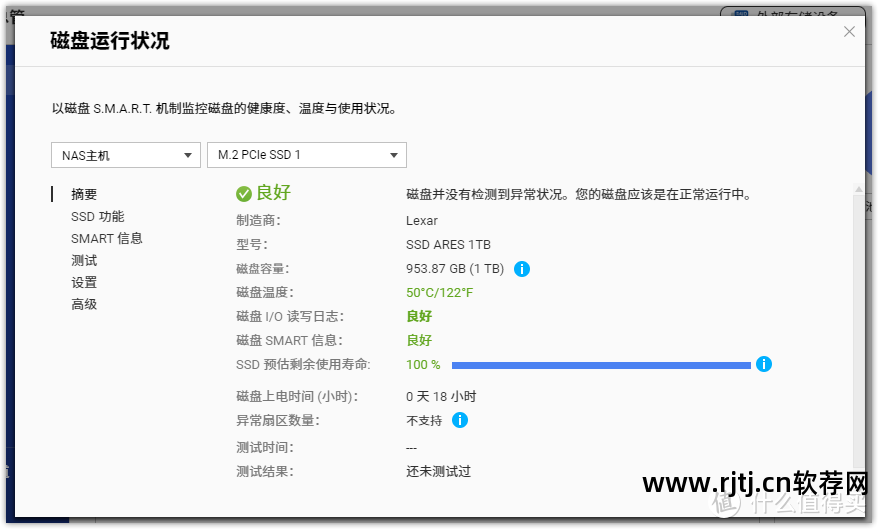Close the 磁盘运行状况 dialog
The width and height of the screenshot is (878, 529).
coord(849,32)
